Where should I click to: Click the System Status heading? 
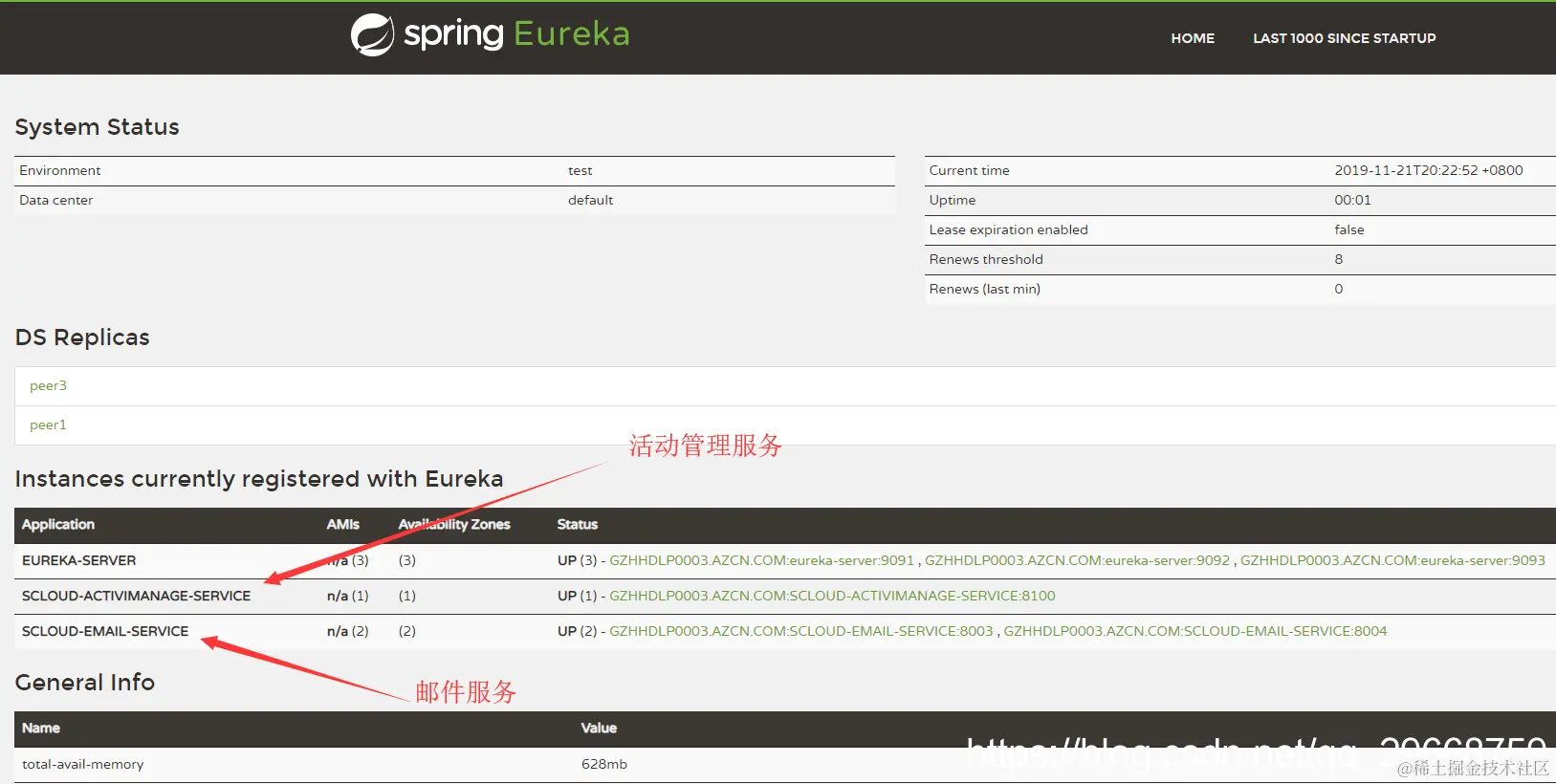pyautogui.click(x=97, y=127)
